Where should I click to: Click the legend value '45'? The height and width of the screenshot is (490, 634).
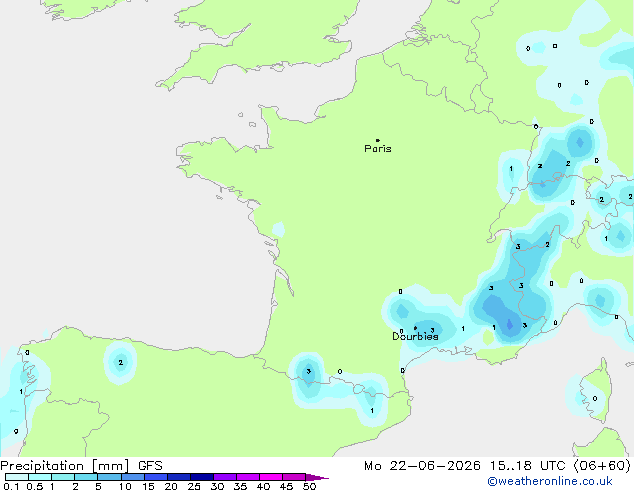(286, 486)
